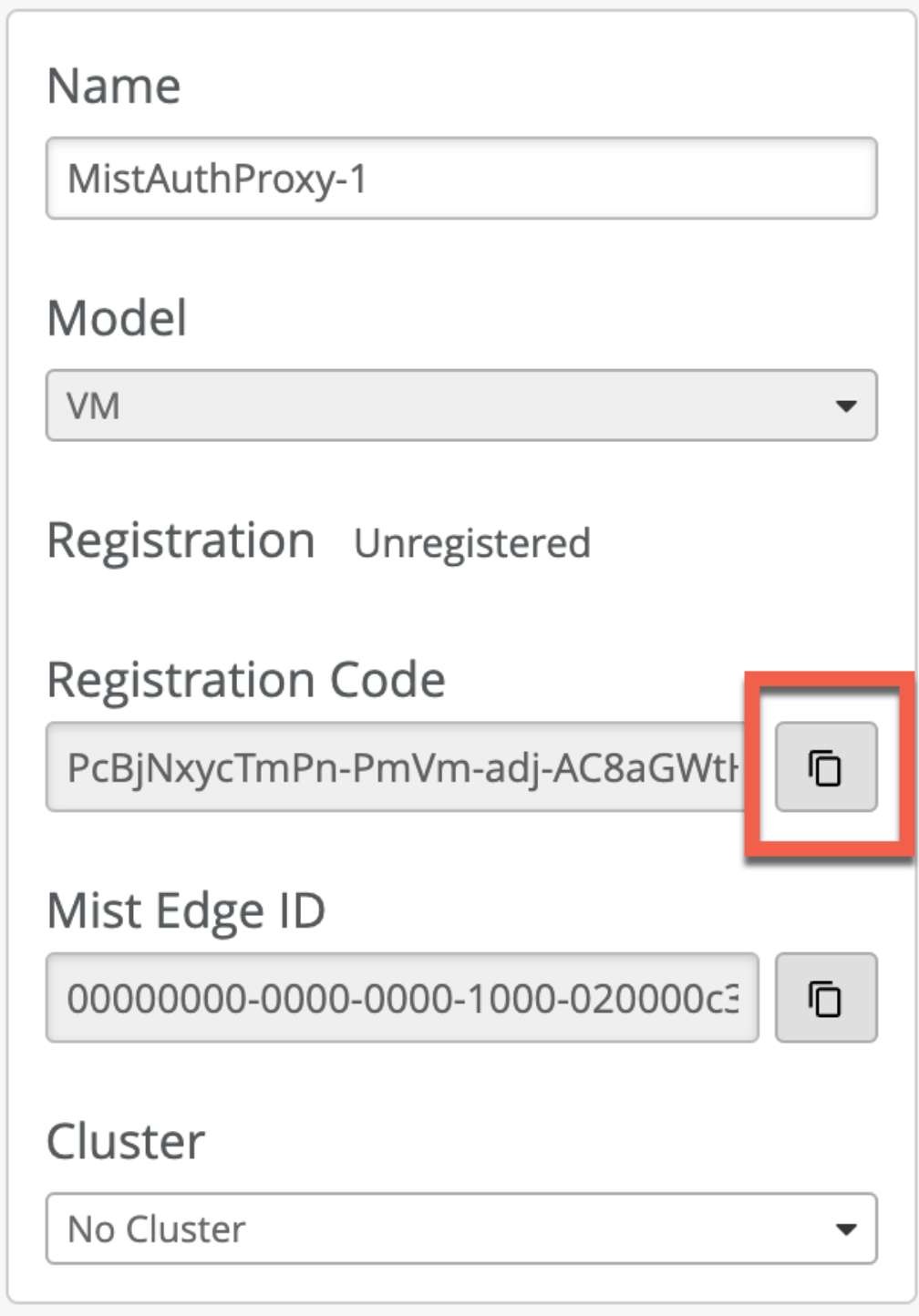Screen dimensions: 919x1316
Task: Select the No Cluster text
Action: [157, 1229]
